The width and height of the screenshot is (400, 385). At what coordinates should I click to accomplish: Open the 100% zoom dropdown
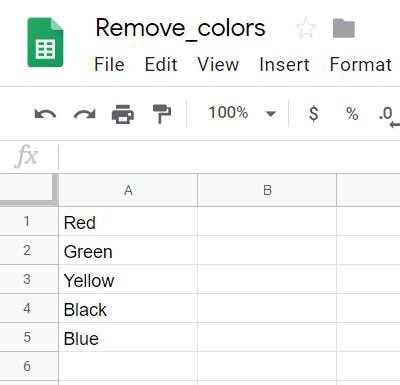click(242, 113)
